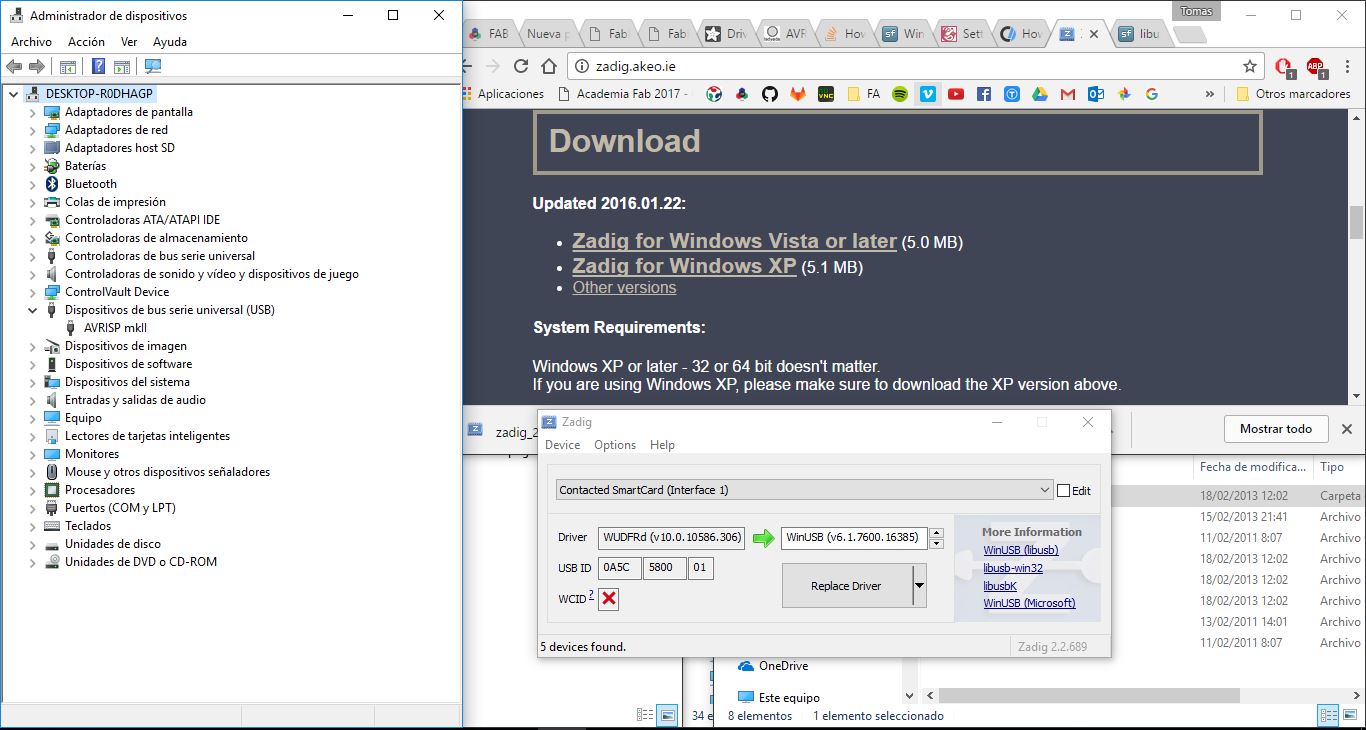Click the Forward arrow in Device Manager toolbar
The image size is (1366, 730).
click(x=37, y=66)
